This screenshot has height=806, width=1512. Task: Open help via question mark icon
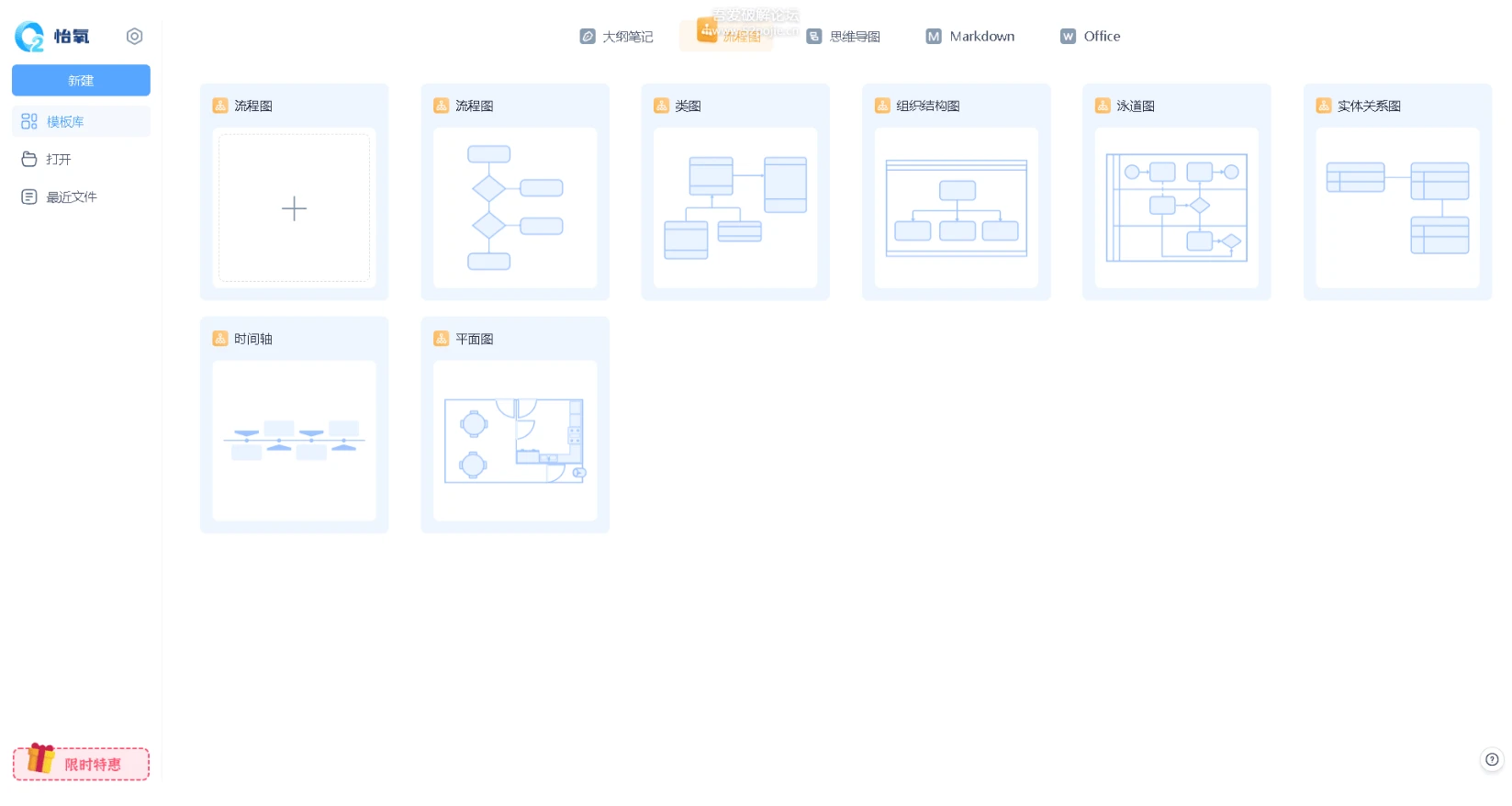[x=1492, y=759]
